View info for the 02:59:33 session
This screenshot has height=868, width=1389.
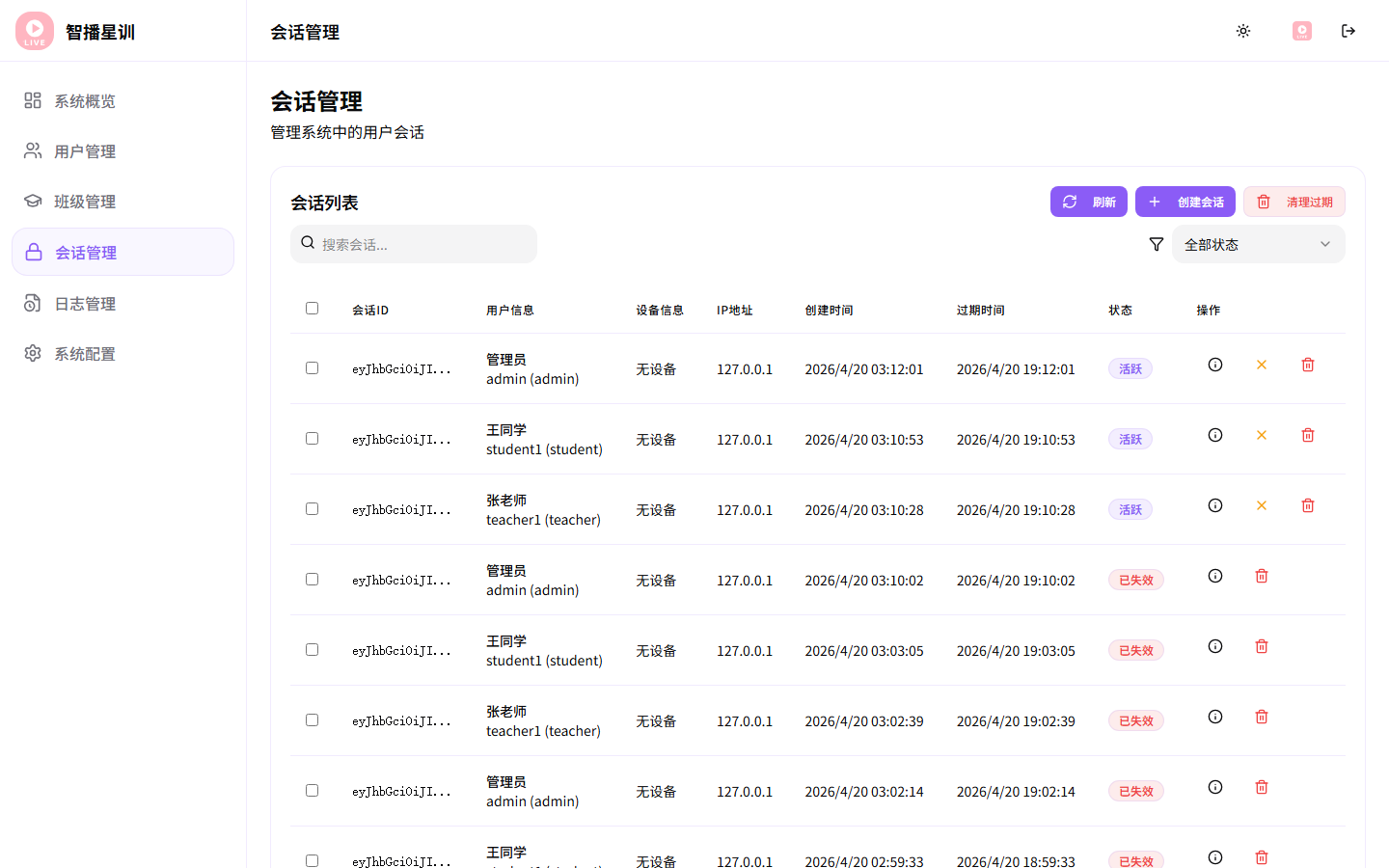coord(1215,857)
